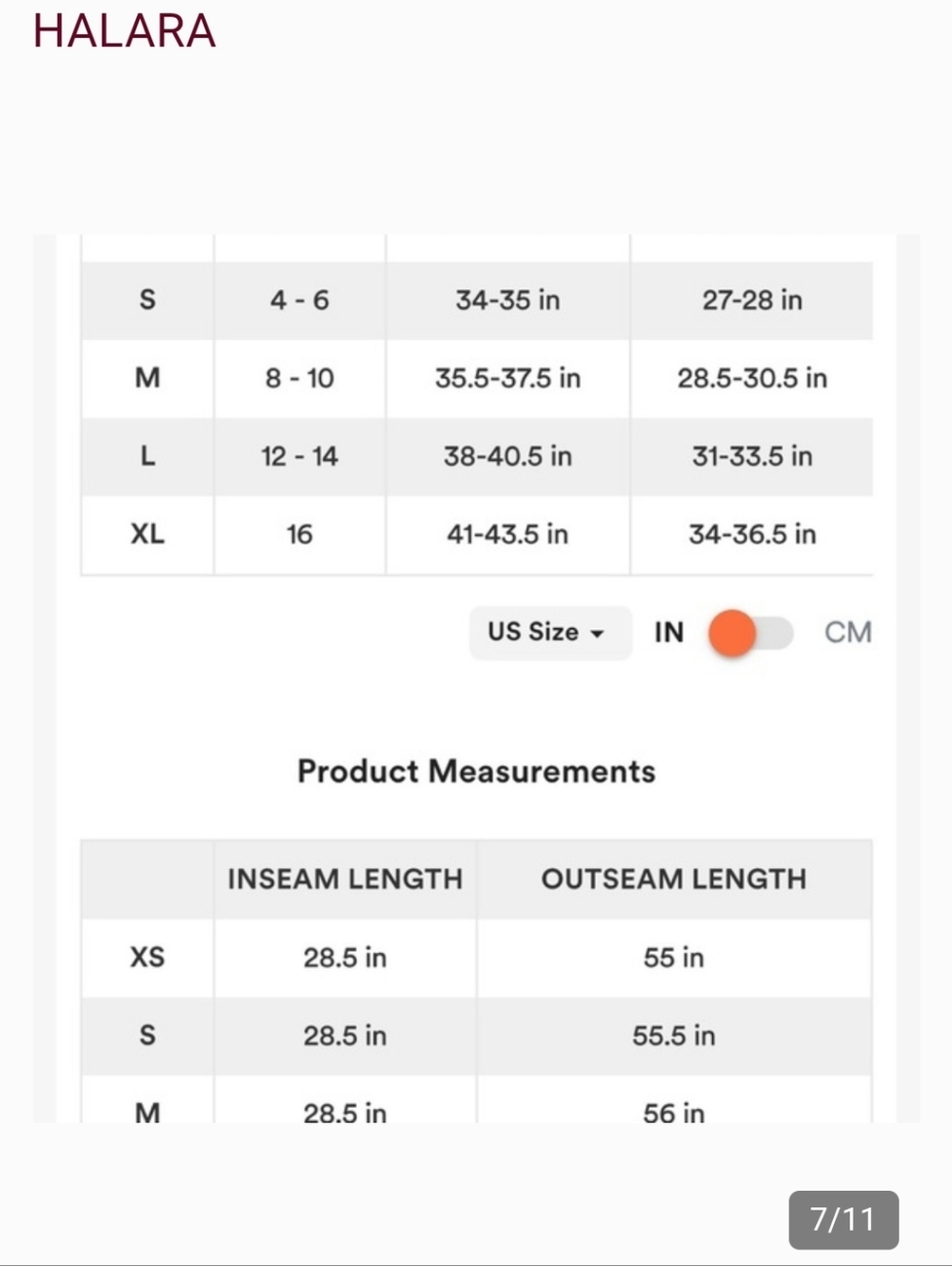Click the orange toggle knob
The width and height of the screenshot is (952, 1266).
732,633
